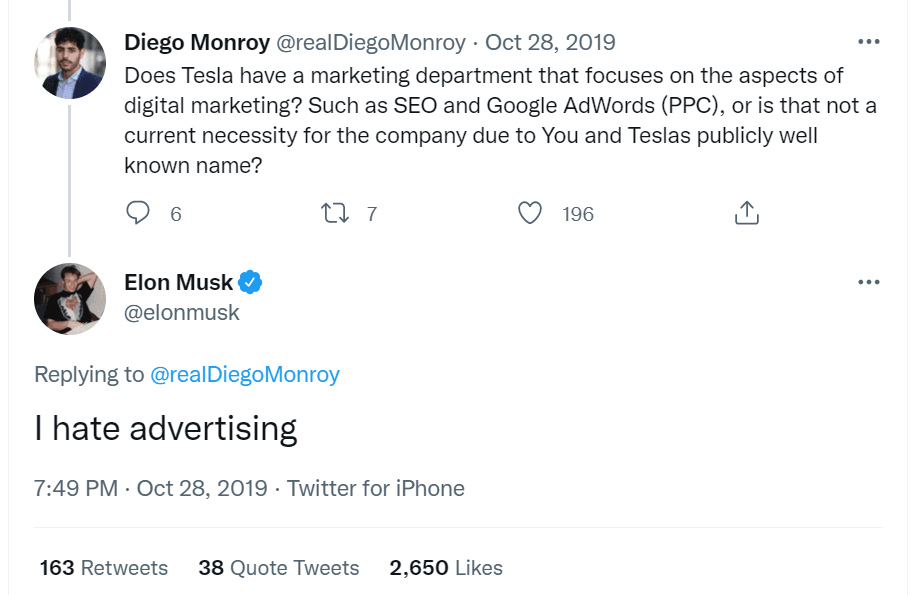View the 163 Retweets list
Image resolution: width=920 pixels, height=595 pixels.
[104, 568]
